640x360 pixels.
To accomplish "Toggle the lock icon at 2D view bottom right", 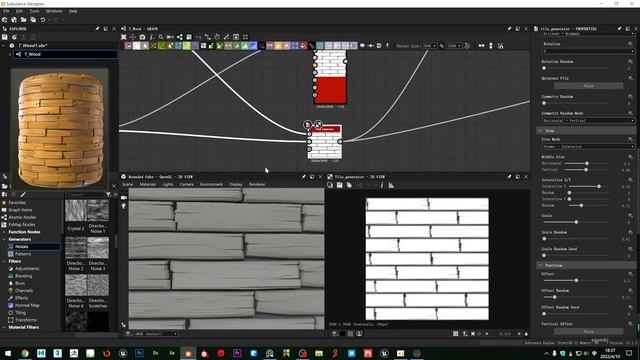I will point(526,334).
